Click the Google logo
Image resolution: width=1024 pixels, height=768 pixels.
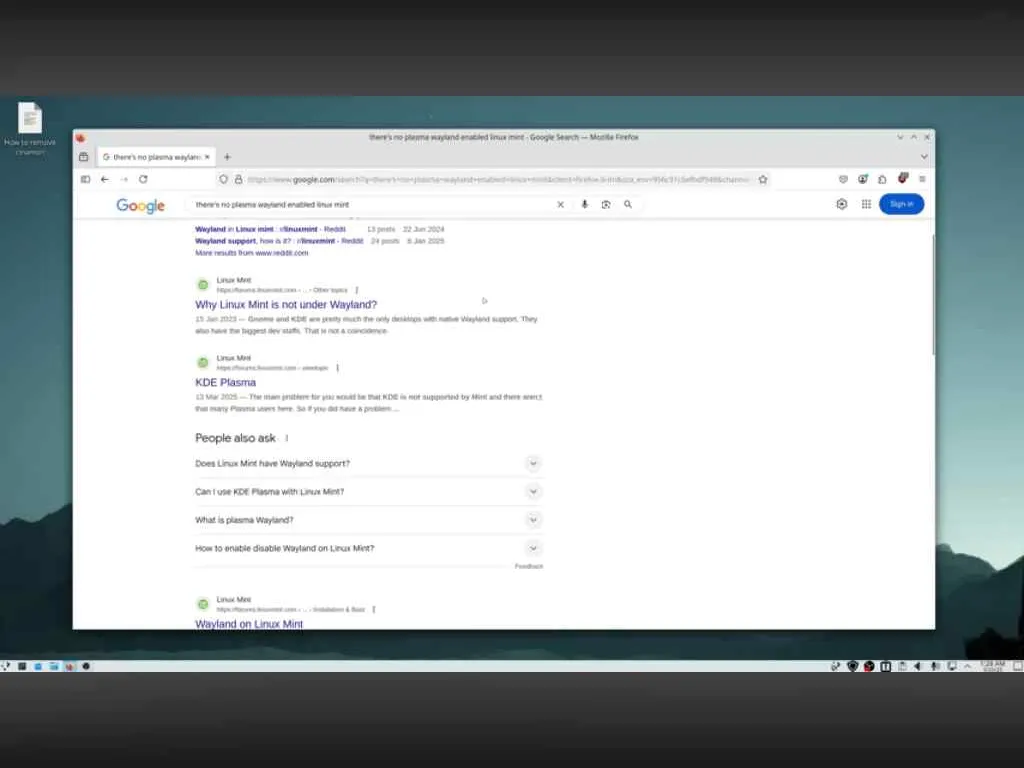tap(140, 206)
